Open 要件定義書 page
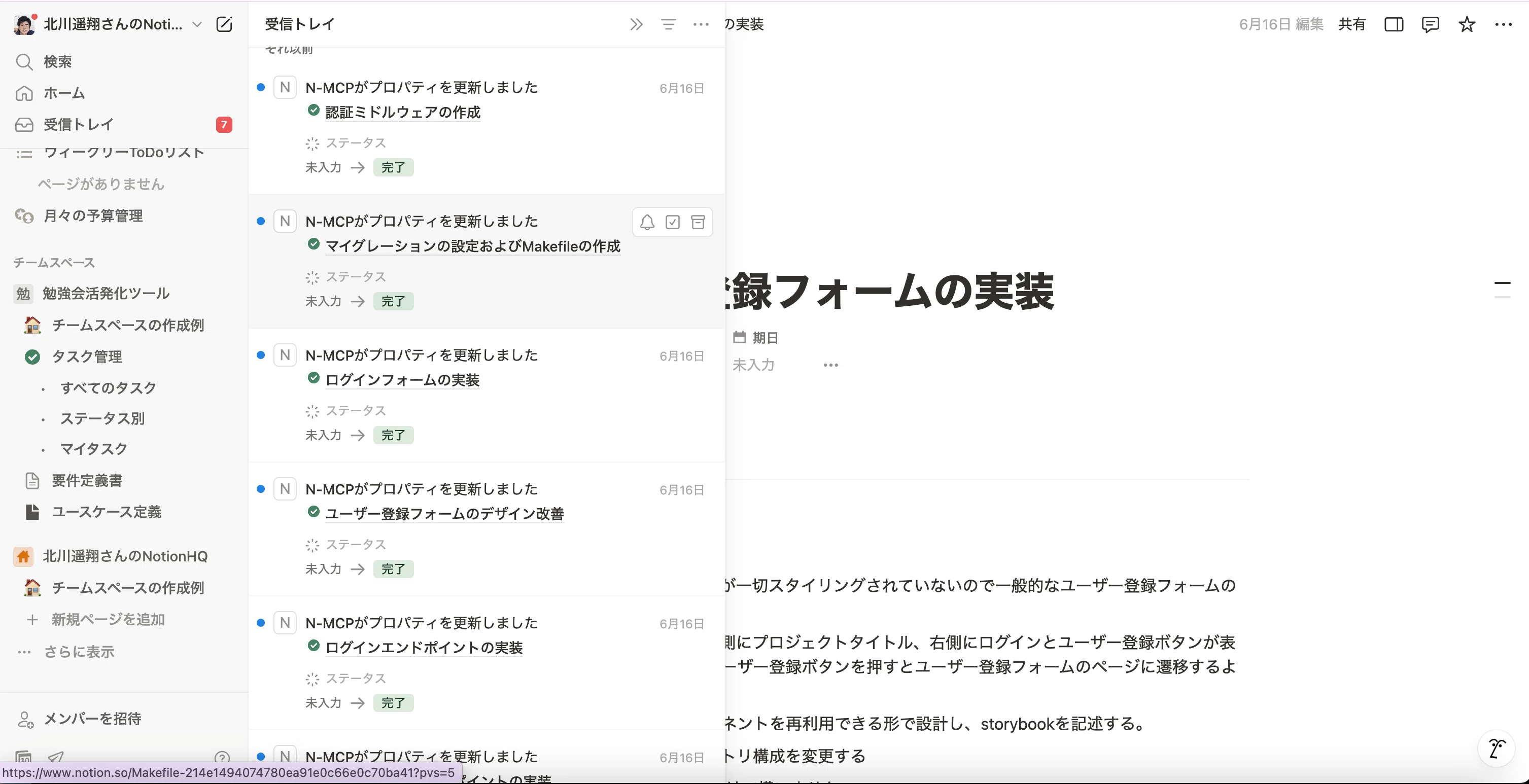 coord(124,480)
